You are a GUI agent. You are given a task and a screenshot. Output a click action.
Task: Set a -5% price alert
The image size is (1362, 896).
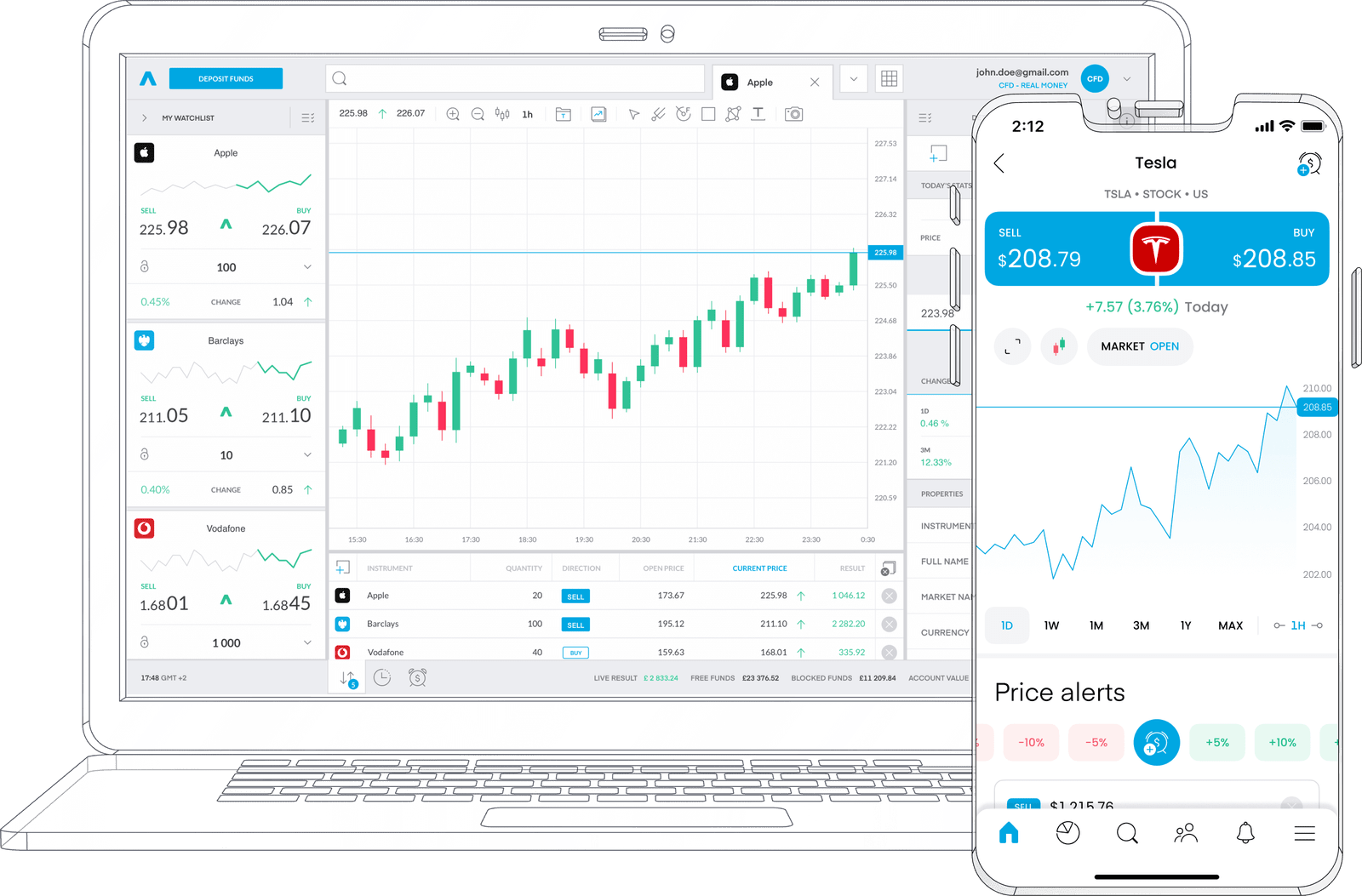tap(1096, 743)
